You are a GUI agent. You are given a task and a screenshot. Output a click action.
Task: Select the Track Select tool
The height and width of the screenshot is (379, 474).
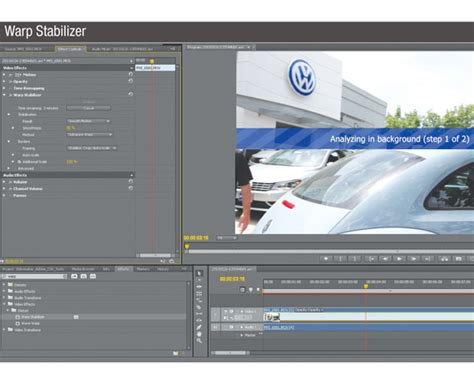199,280
